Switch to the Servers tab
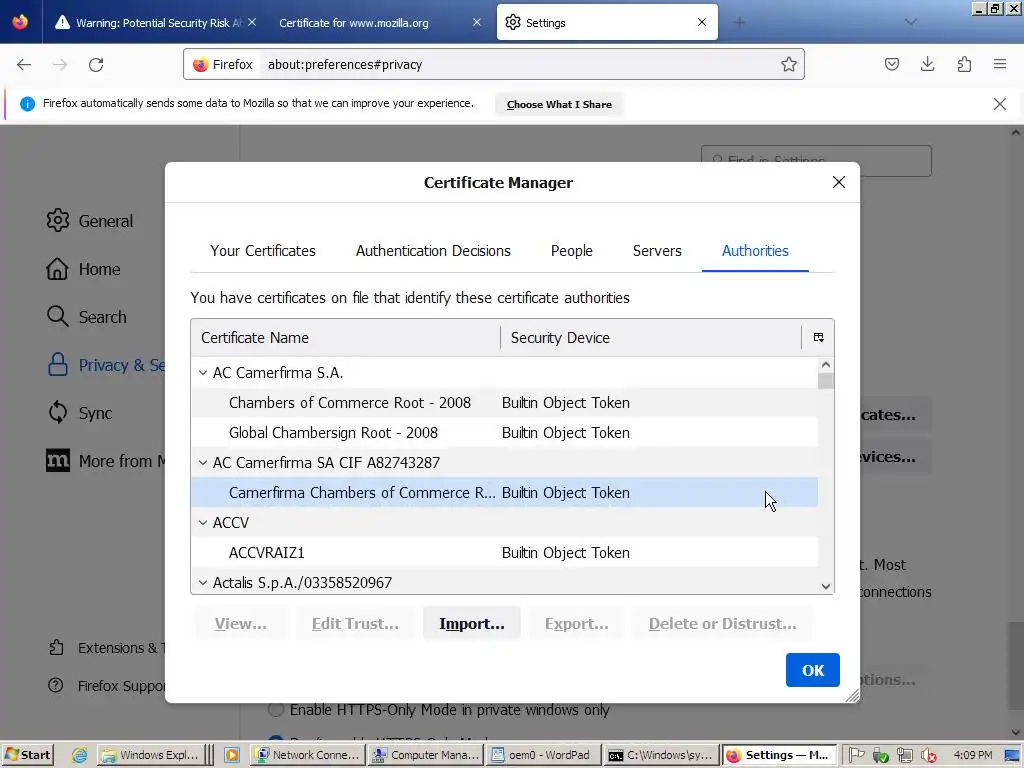1024x768 pixels. pyautogui.click(x=657, y=251)
